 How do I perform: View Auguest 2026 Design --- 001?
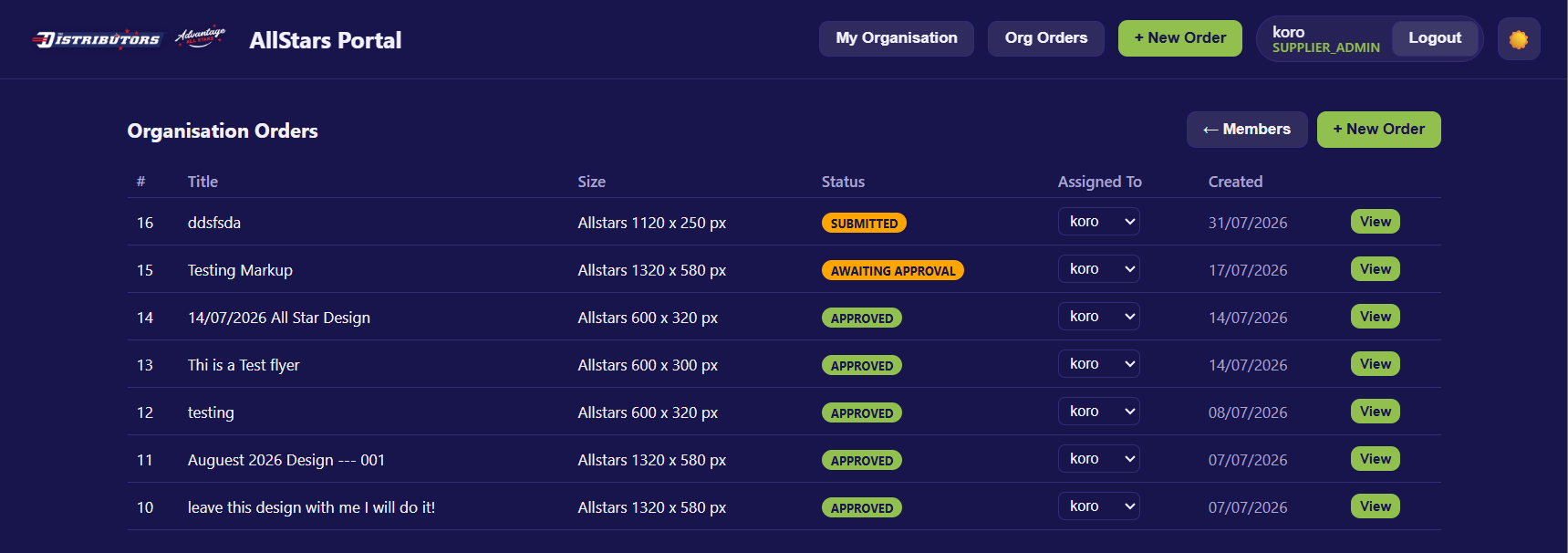(x=1376, y=459)
